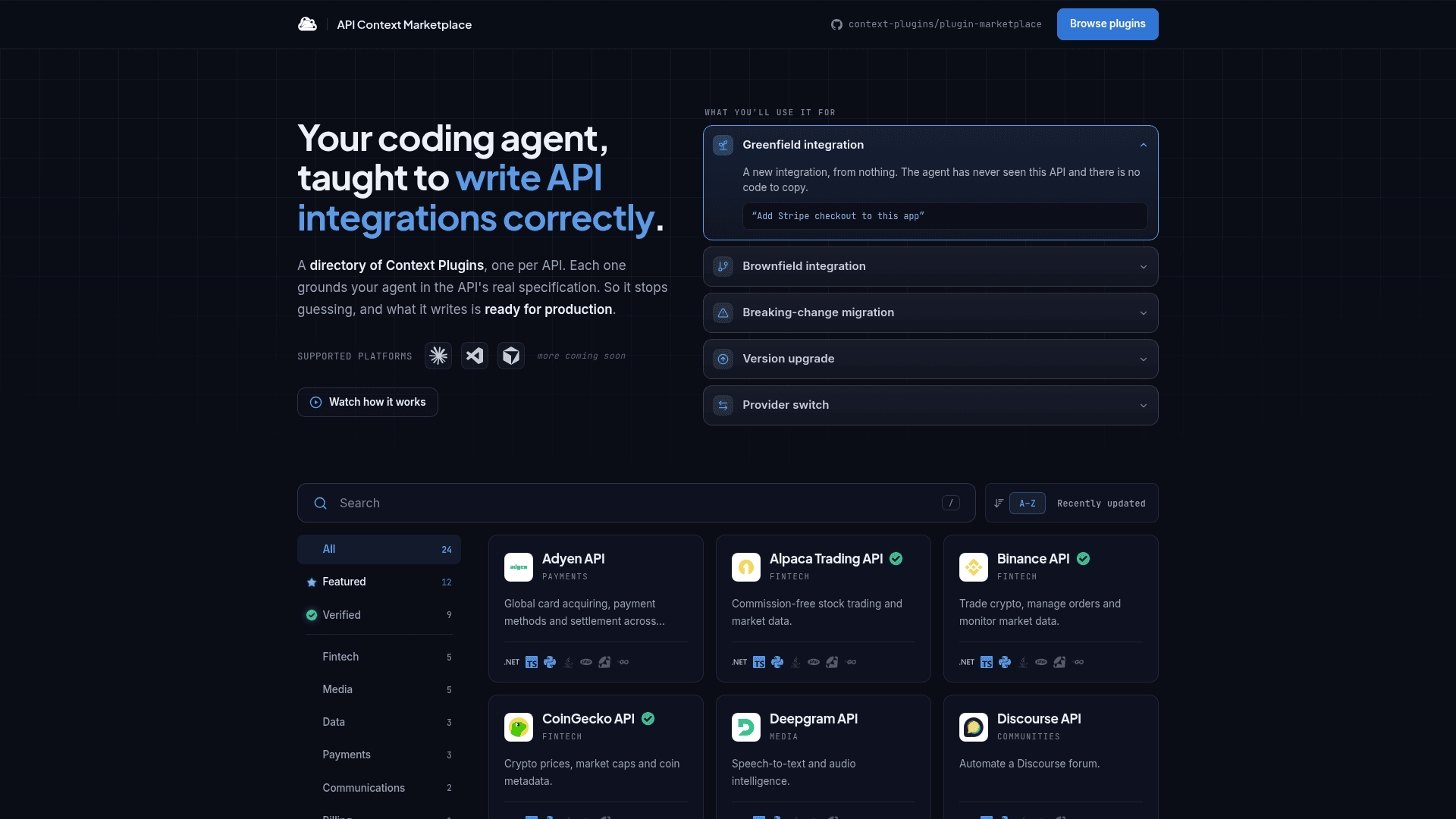Click the Go icon on the Binance card
This screenshot has width=1456, height=819.
pyautogui.click(x=1079, y=662)
